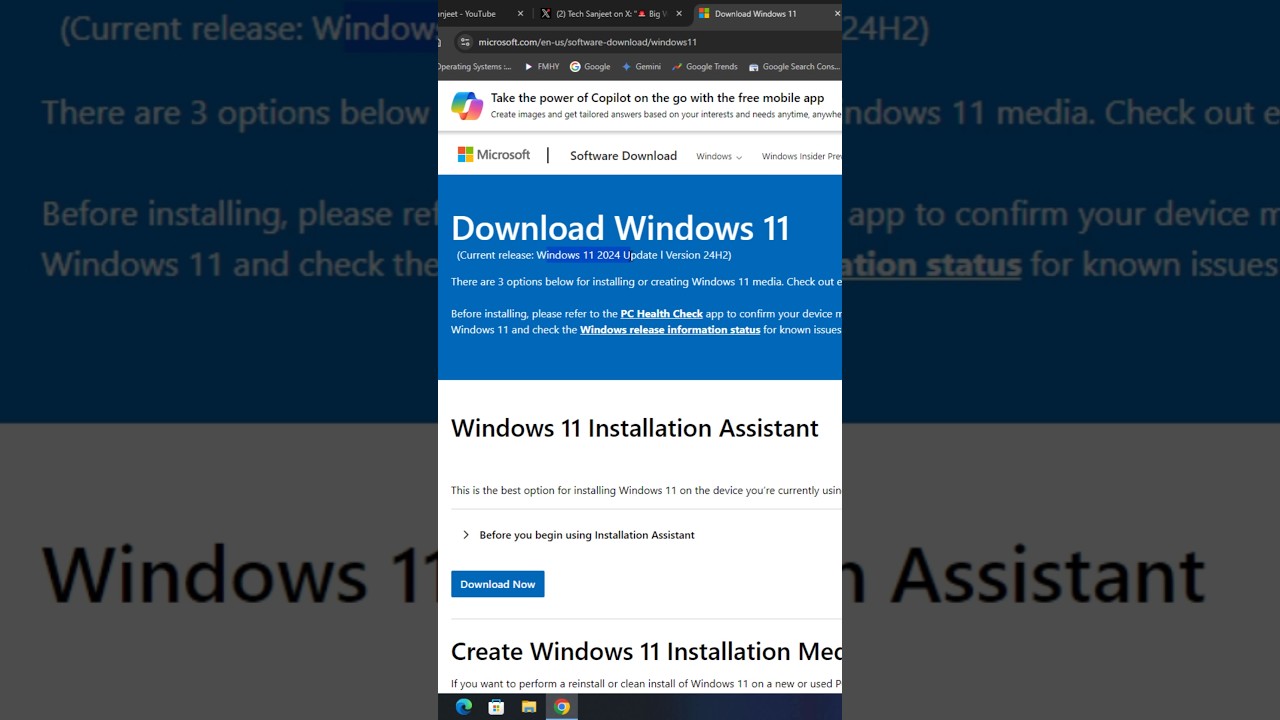This screenshot has width=1280, height=720.
Task: Open the Windows release information status link
Action: [670, 330]
